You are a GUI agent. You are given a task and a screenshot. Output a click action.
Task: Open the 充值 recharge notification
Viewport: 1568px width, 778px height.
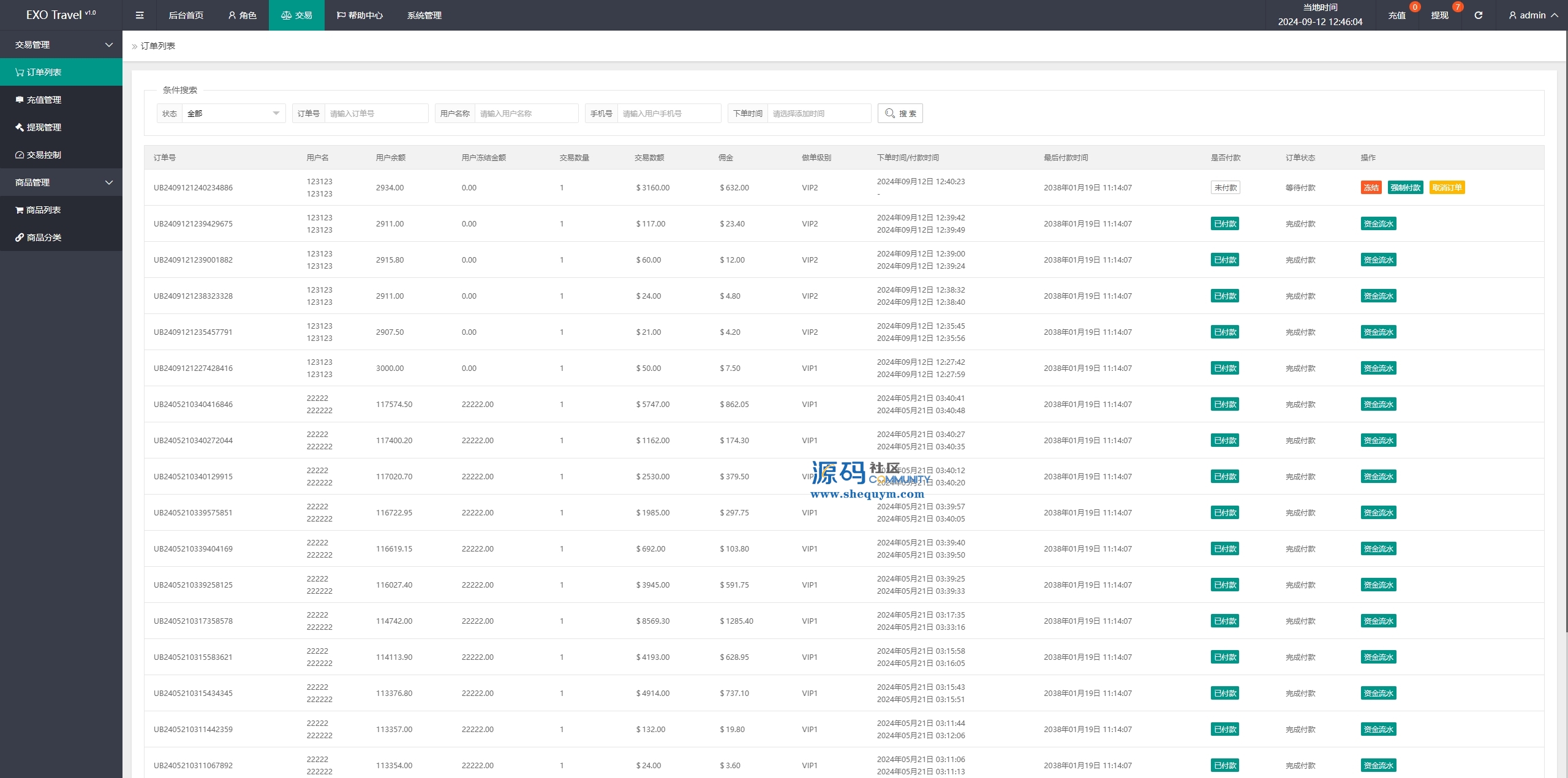tap(1396, 15)
